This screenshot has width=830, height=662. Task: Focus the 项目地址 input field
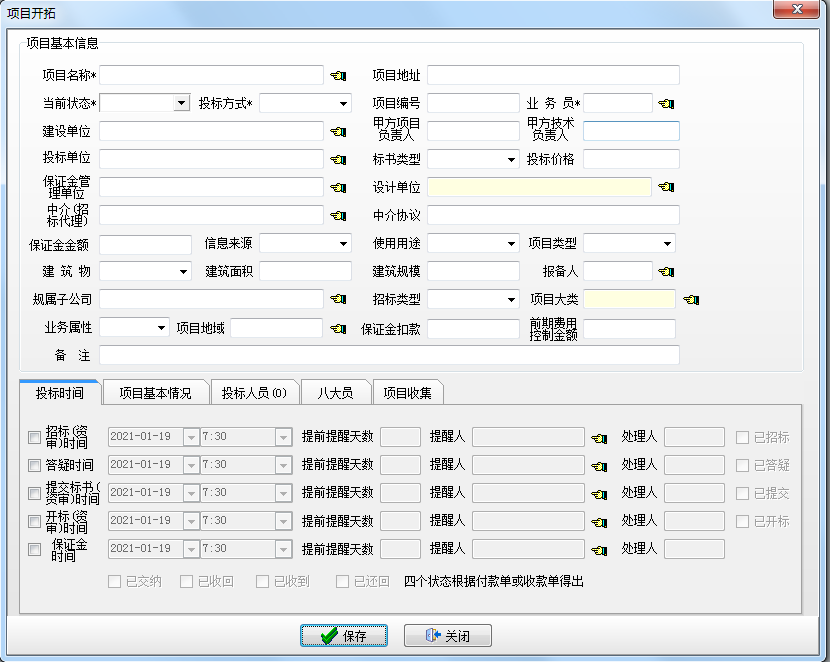click(x=553, y=75)
